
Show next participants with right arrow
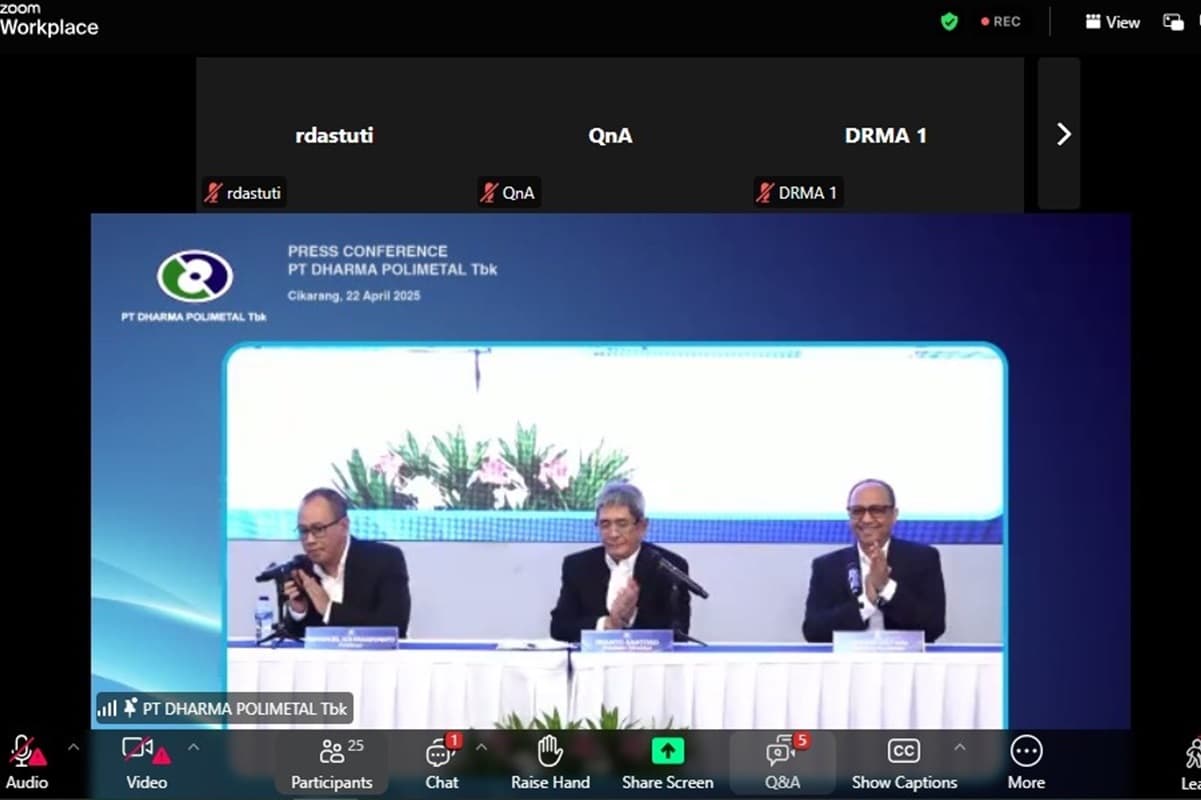click(1063, 134)
